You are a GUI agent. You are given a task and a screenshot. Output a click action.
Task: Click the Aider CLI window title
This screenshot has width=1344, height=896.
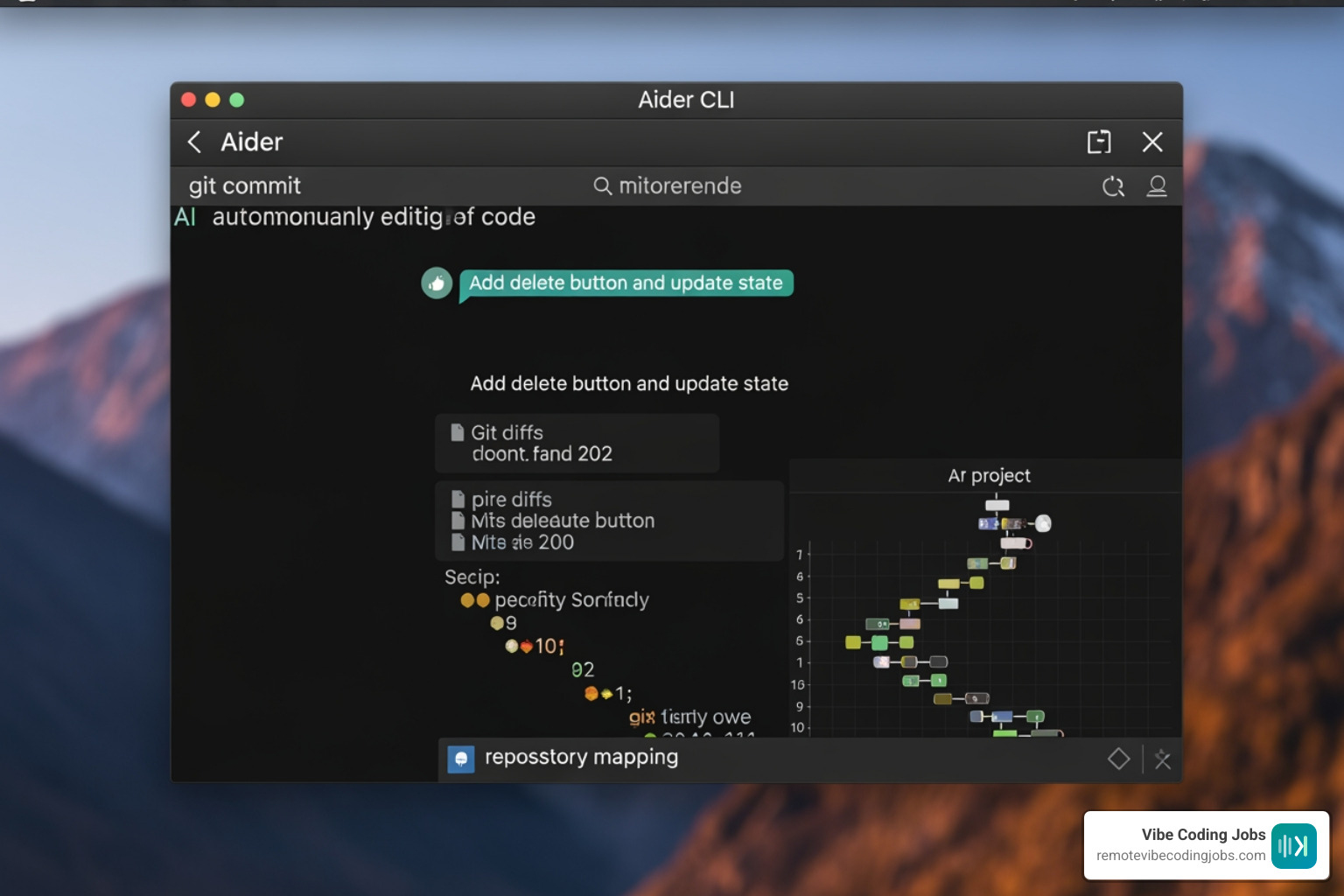pyautogui.click(x=686, y=100)
